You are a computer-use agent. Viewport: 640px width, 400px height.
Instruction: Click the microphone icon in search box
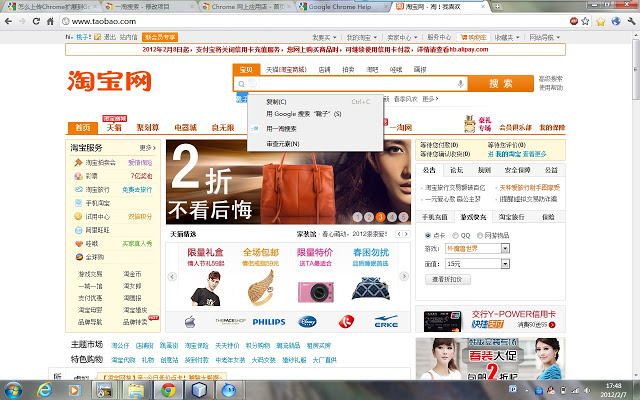coord(460,84)
